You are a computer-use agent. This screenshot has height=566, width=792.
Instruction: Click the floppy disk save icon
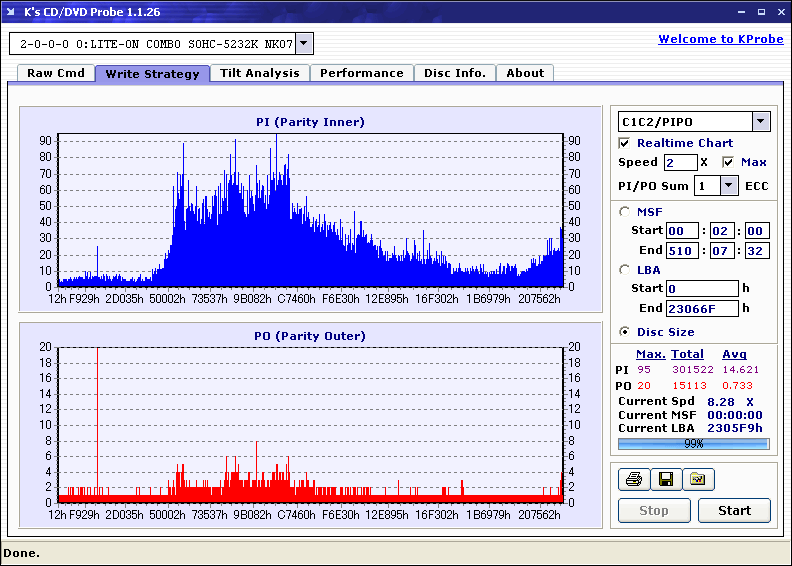coord(665,480)
